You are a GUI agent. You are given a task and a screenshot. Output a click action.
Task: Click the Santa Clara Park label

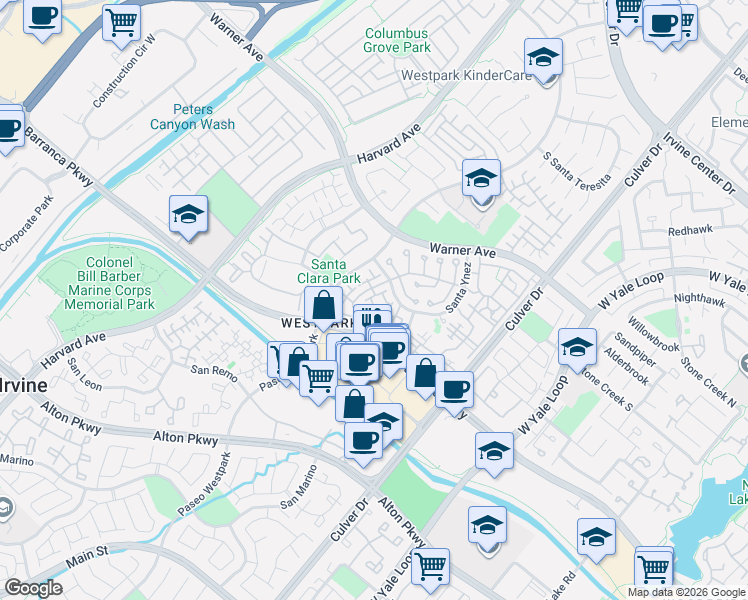pyautogui.click(x=329, y=271)
